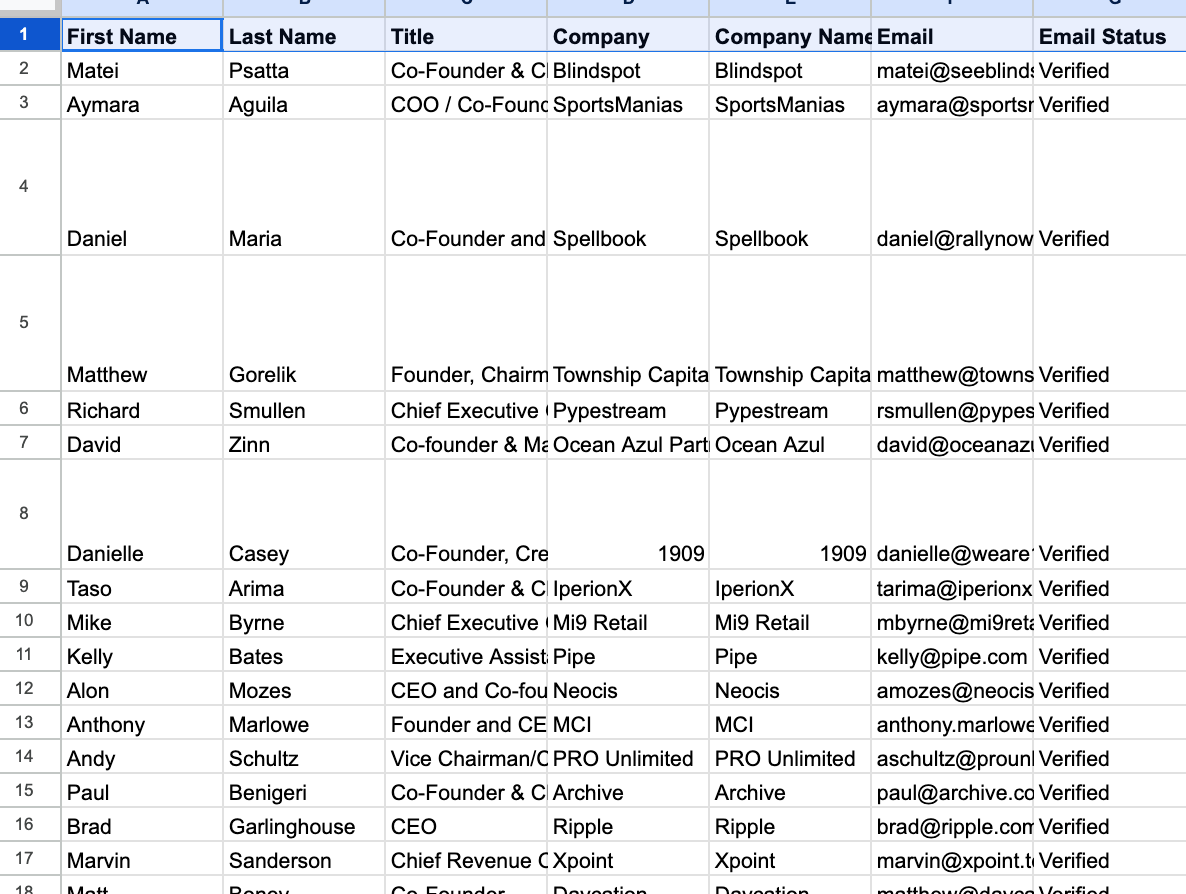Click the email cell starting 'rsmullen@pypes'

click(952, 409)
